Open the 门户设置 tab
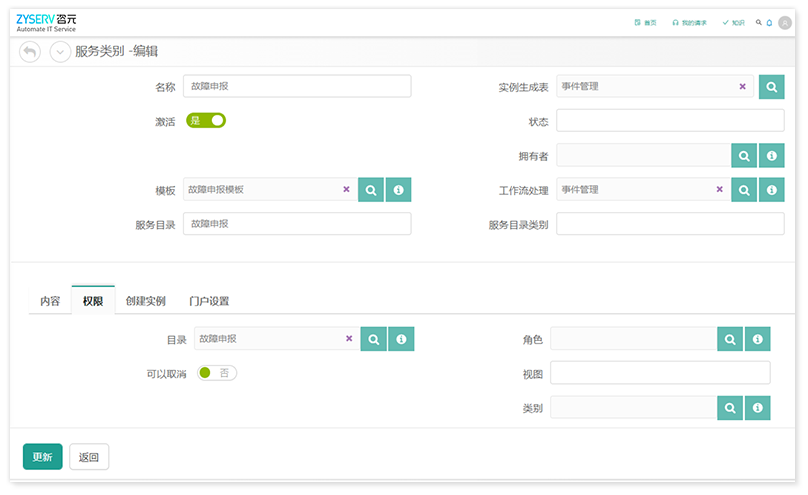Screen dimensions: 808x495 (x=209, y=301)
